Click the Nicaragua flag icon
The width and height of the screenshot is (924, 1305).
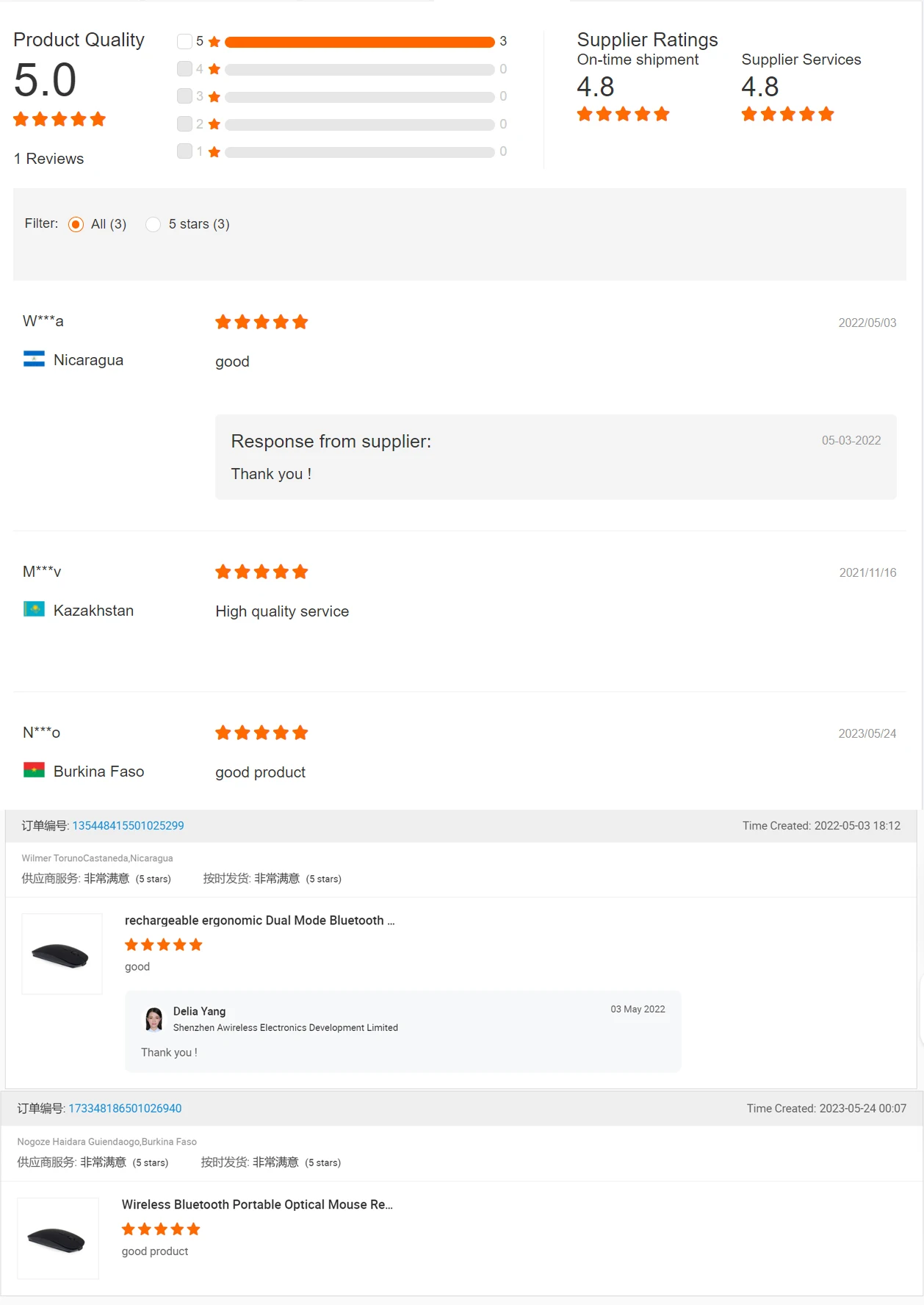34,359
